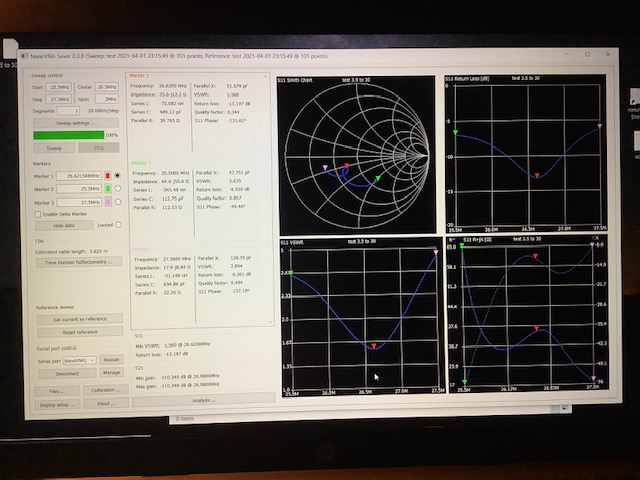Screen dimensions: 640x480
Task: Click the Hide data button
Action: [64, 225]
